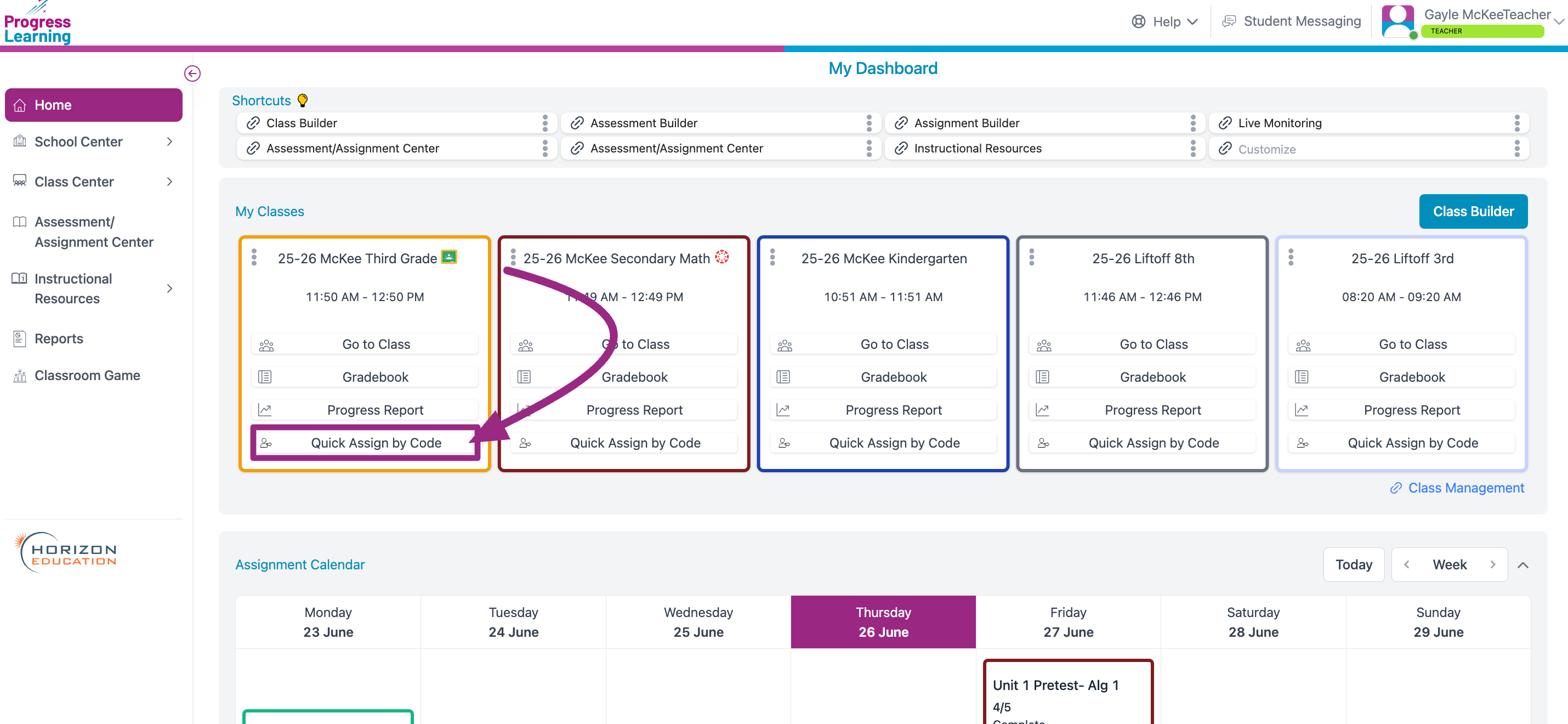
Task: Open Unit 1 Pretest- Alg 1 calendar entry
Action: tap(1068, 692)
